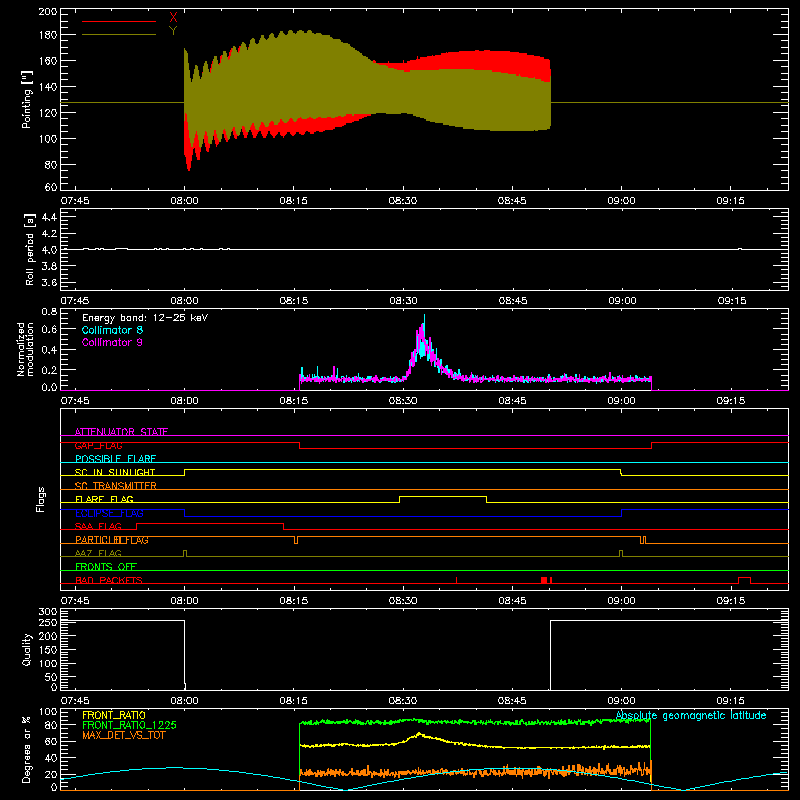Select the SC_IN_SUNLIGHT label
Screen dimensions: 800x800
(x=115, y=472)
